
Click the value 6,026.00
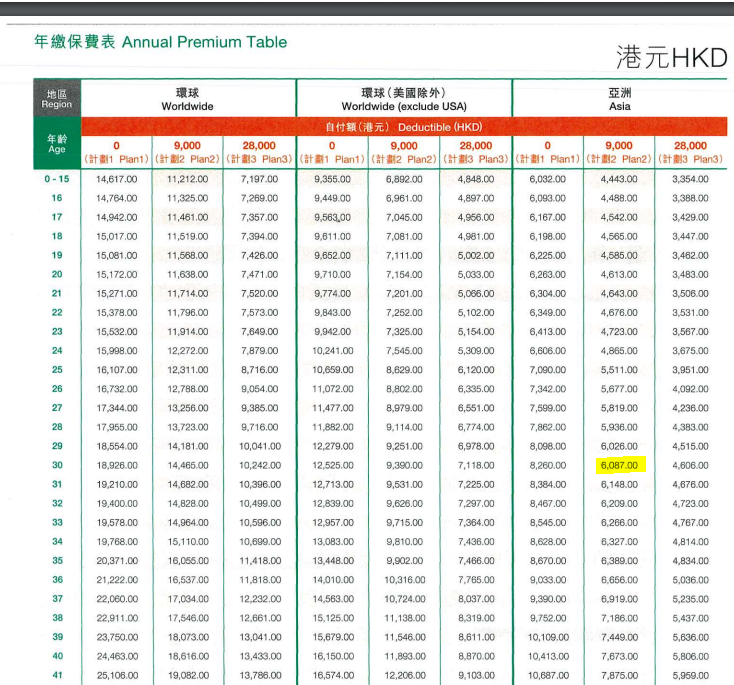pyautogui.click(x=619, y=447)
